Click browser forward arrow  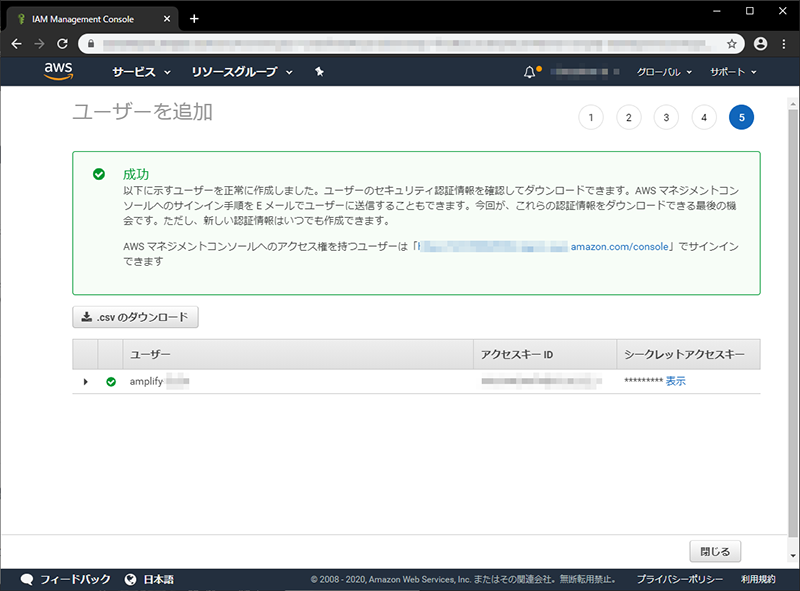click(x=39, y=44)
